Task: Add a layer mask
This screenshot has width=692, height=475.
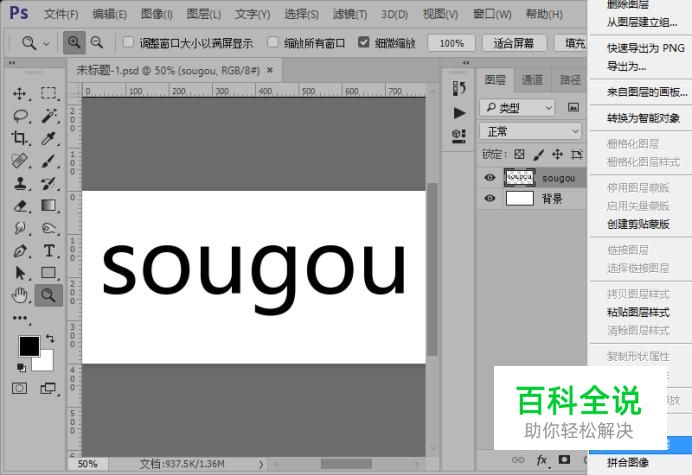Action: (564, 460)
